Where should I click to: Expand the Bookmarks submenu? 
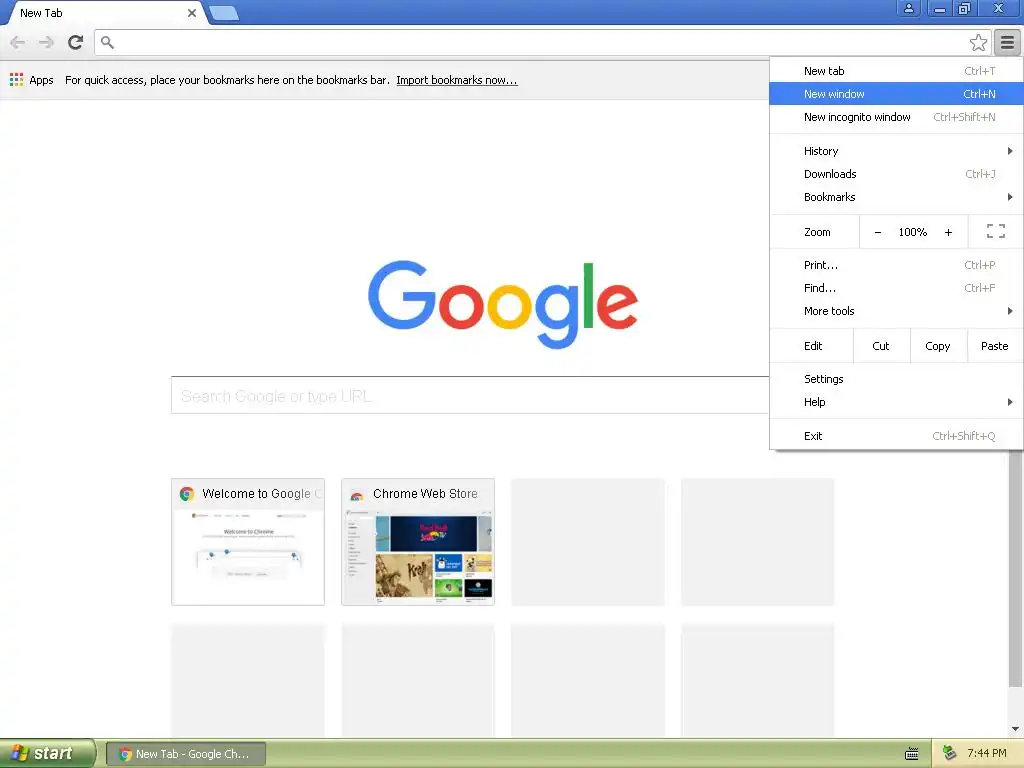pyautogui.click(x=896, y=197)
